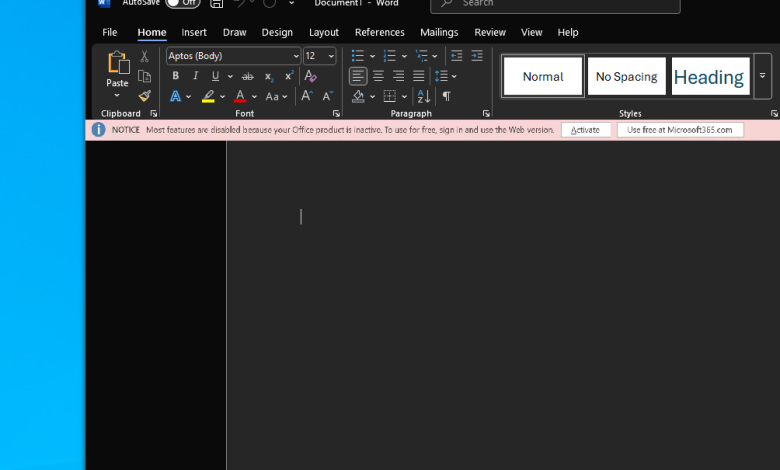The width and height of the screenshot is (780, 470).
Task: Click the Activate button in notice bar
Action: coord(585,130)
